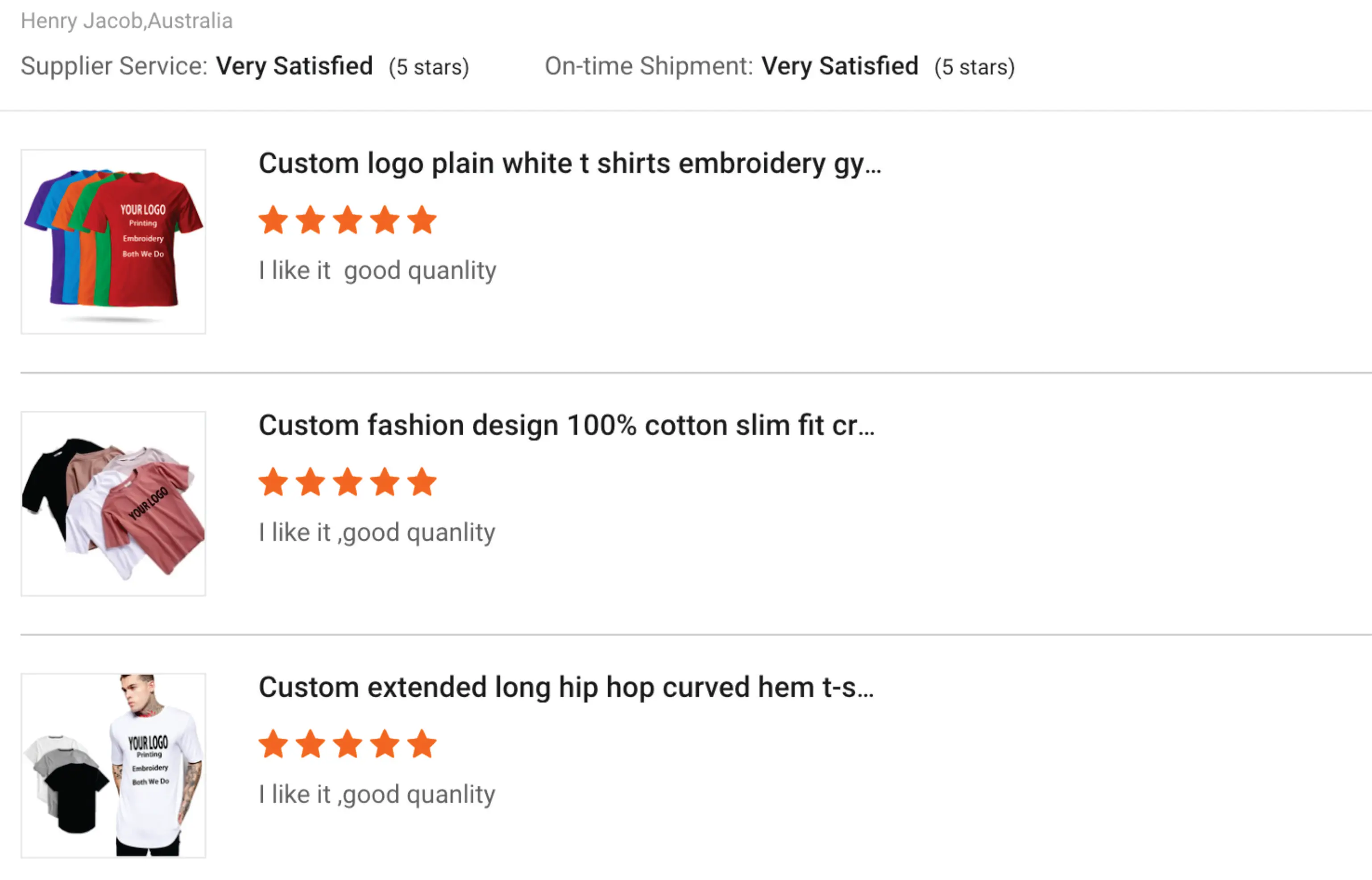
Task: Click the hip hop t-shirt review comment text
Action: tap(377, 794)
